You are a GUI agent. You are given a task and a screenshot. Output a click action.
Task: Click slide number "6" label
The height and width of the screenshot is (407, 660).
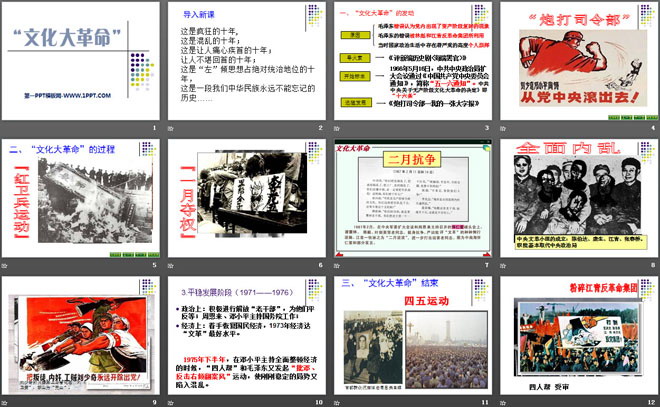click(x=321, y=265)
